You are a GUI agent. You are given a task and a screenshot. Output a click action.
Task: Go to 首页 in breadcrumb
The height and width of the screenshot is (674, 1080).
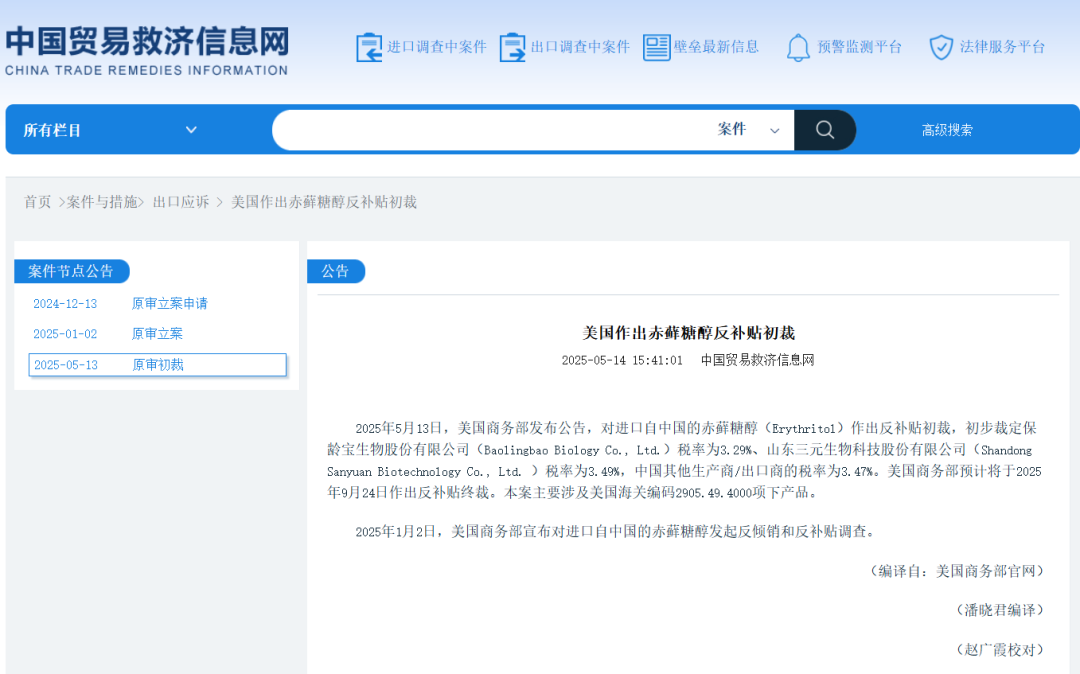pos(38,202)
